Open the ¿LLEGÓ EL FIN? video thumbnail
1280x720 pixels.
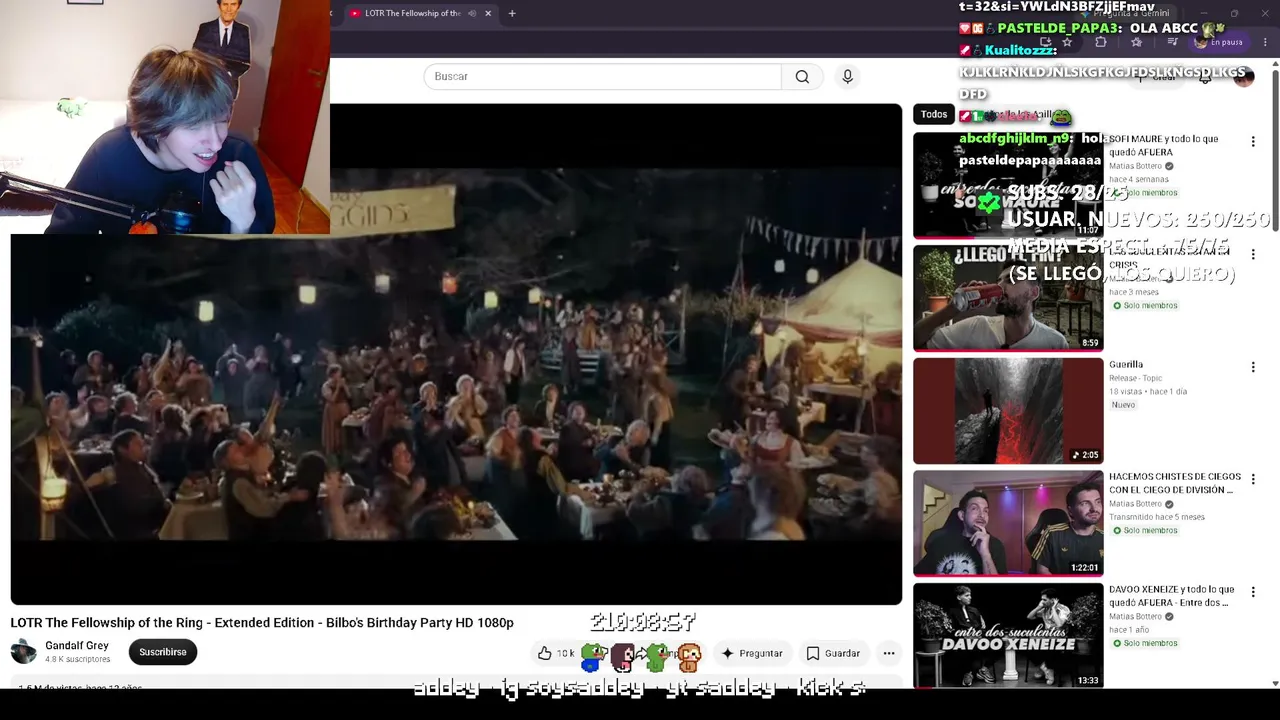click(x=1008, y=298)
